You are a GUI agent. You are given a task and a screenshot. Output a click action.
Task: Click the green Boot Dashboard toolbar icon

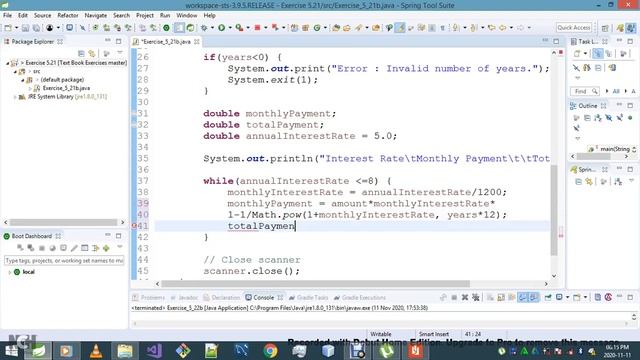pyautogui.click(x=167, y=28)
